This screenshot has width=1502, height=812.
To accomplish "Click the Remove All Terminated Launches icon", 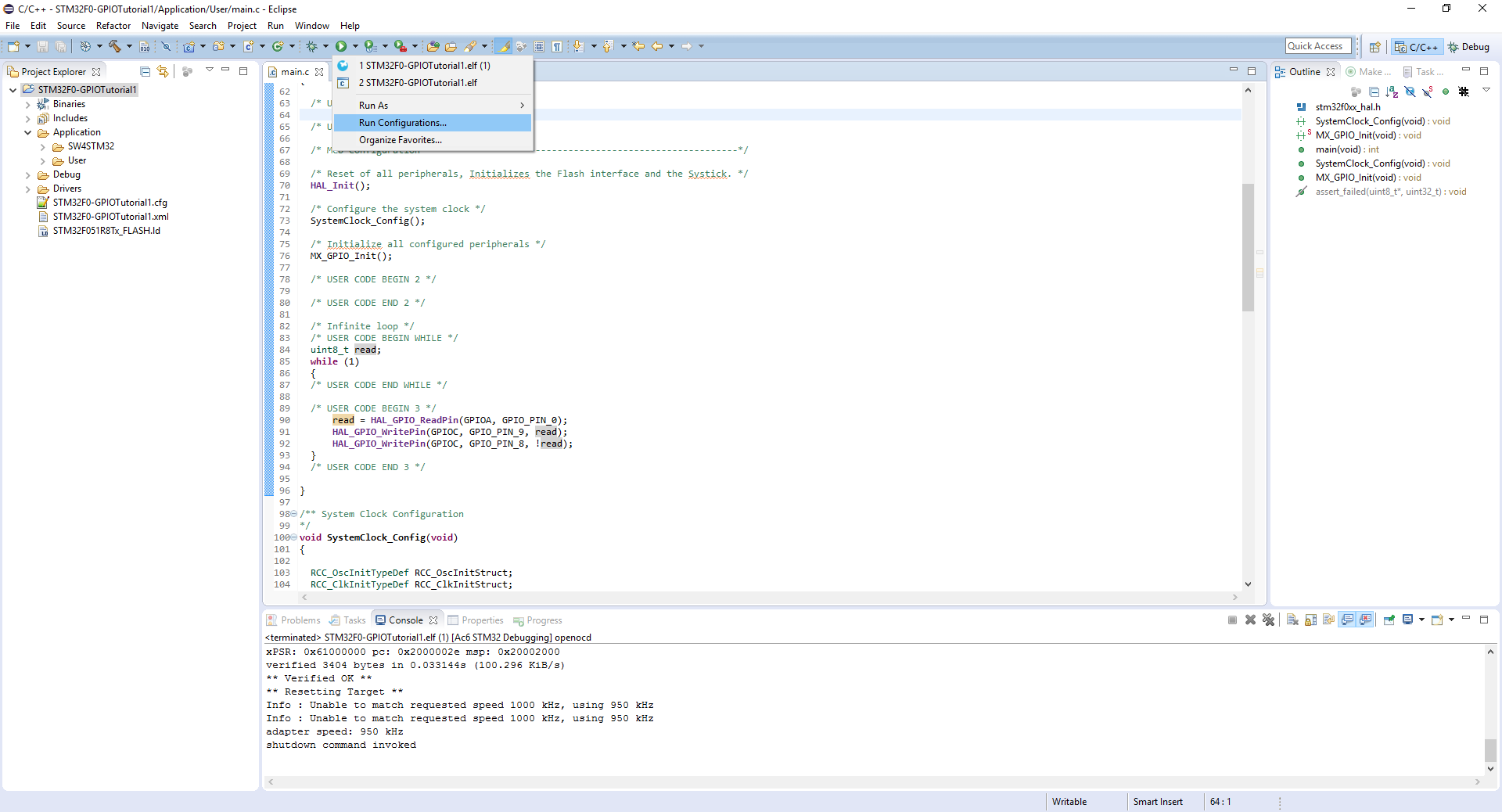I will click(1268, 620).
